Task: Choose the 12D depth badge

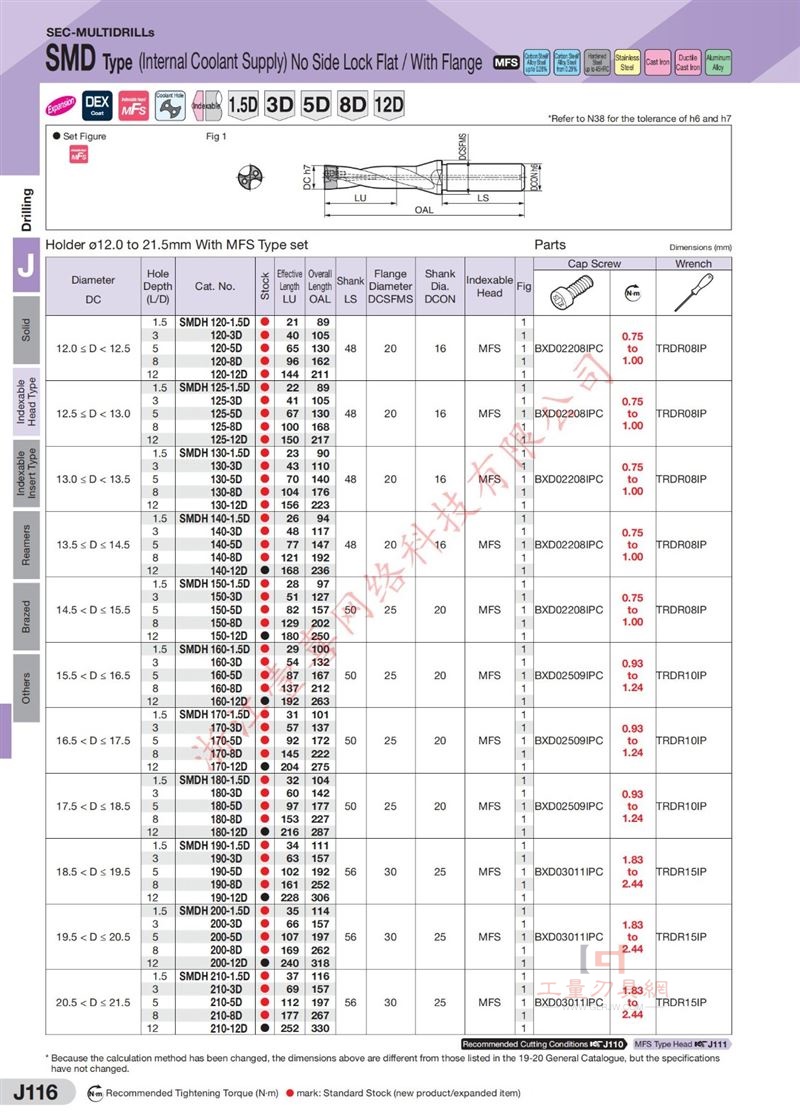Action: (x=389, y=106)
